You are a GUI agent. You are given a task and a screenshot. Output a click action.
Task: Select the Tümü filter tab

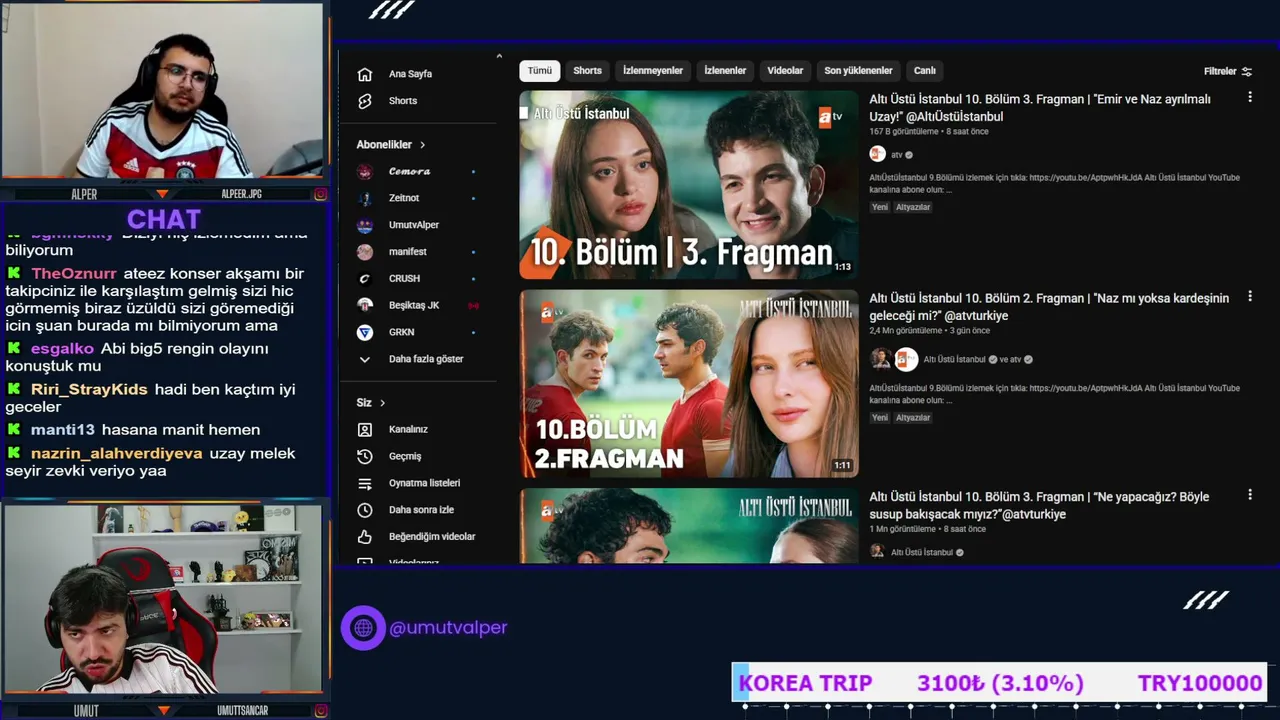[x=540, y=71]
